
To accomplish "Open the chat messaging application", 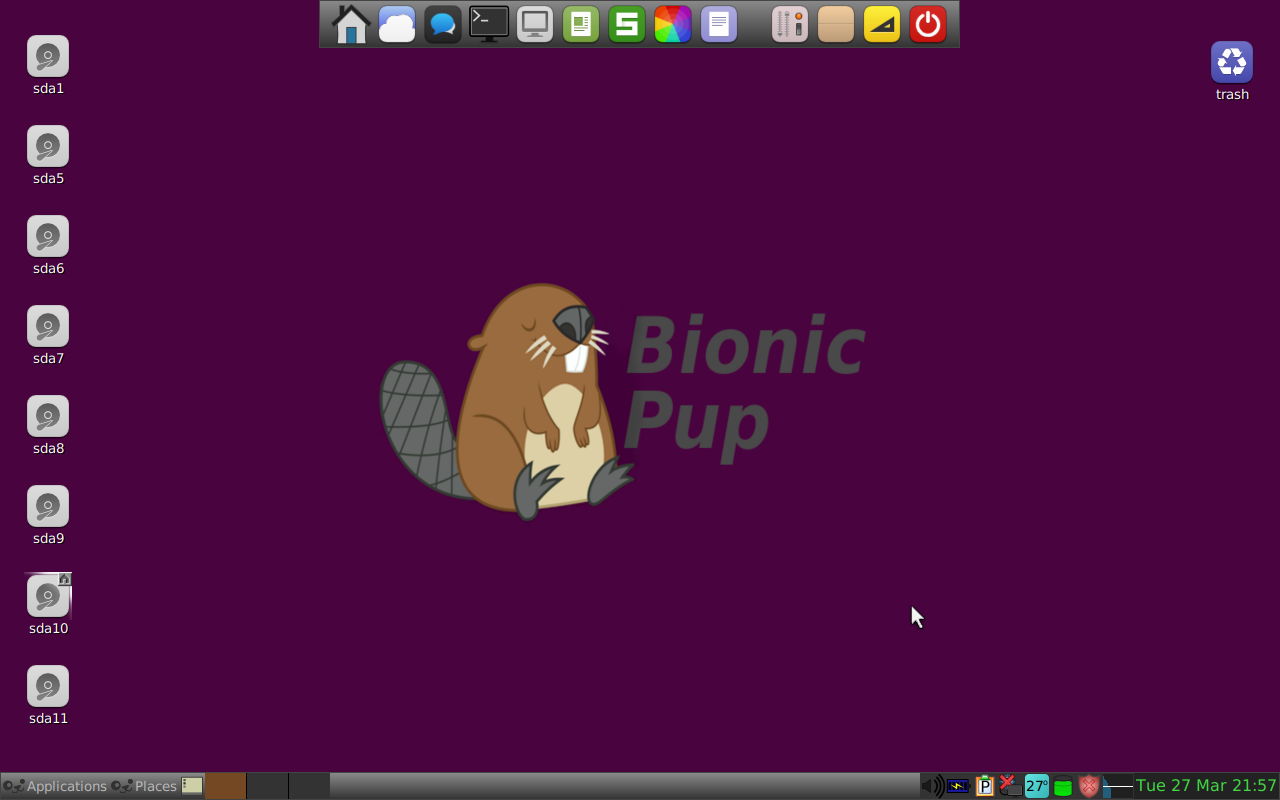I will point(443,24).
